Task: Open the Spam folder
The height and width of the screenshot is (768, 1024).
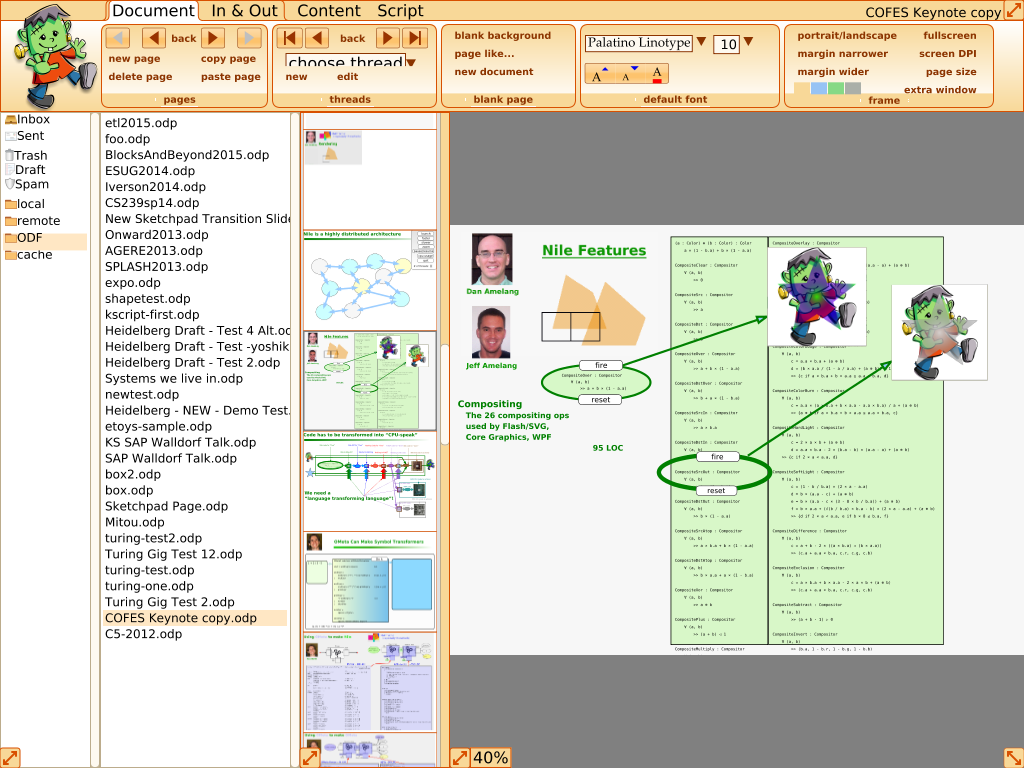Action: coord(27,184)
